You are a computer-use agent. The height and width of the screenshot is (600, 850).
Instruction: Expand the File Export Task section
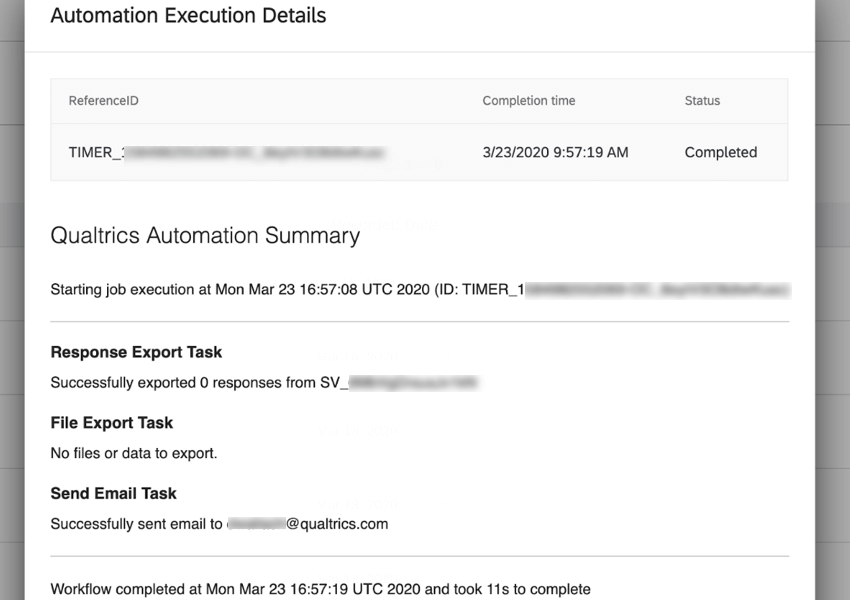(111, 422)
